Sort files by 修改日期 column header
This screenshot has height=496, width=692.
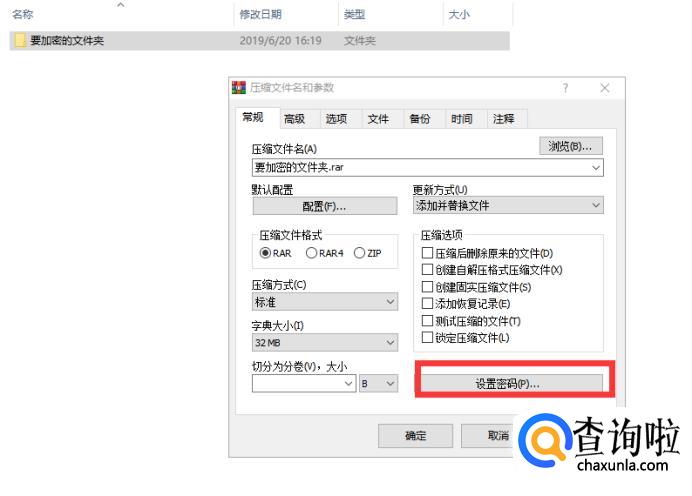(260, 15)
